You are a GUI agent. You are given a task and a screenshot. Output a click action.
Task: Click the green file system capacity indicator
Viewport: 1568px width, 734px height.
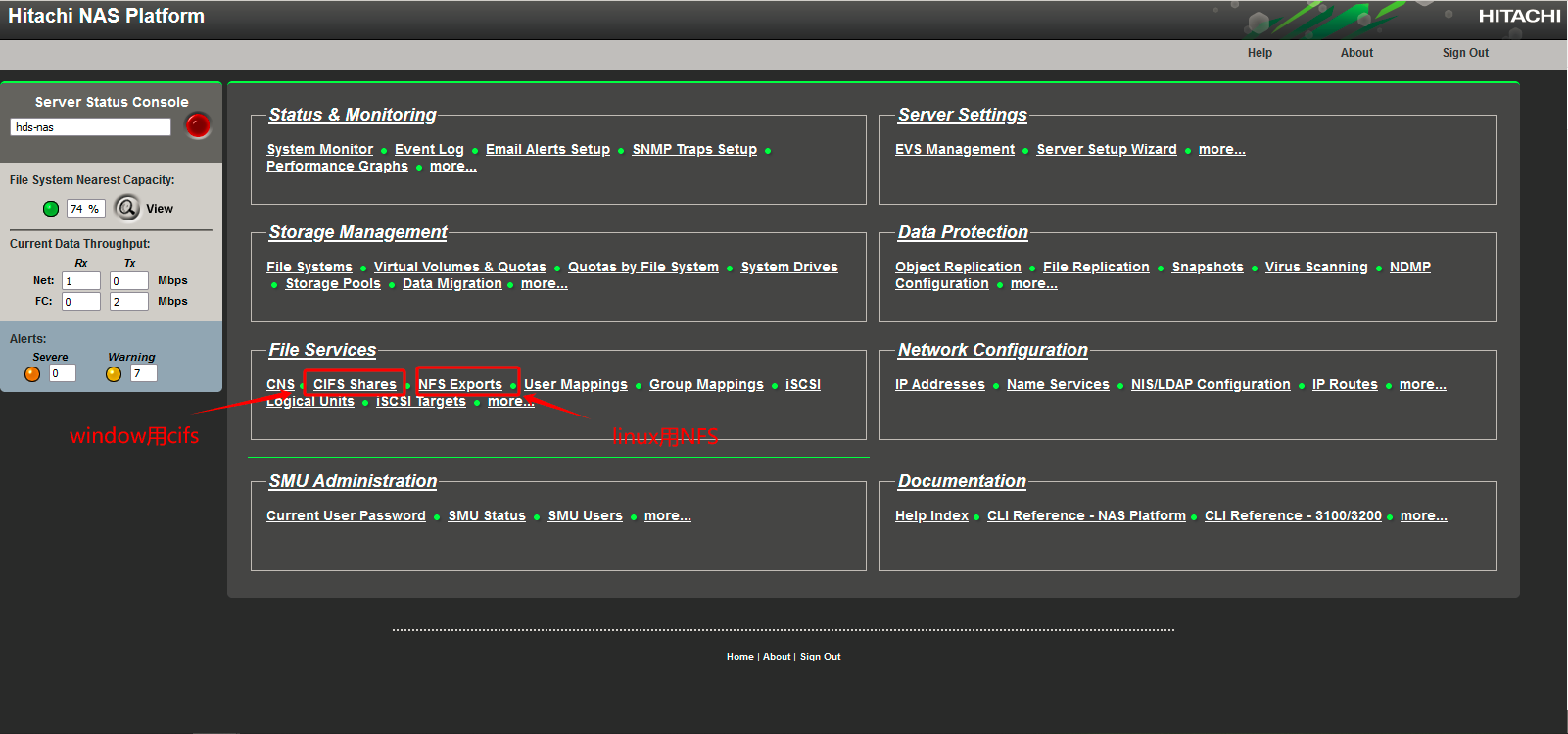[x=51, y=209]
